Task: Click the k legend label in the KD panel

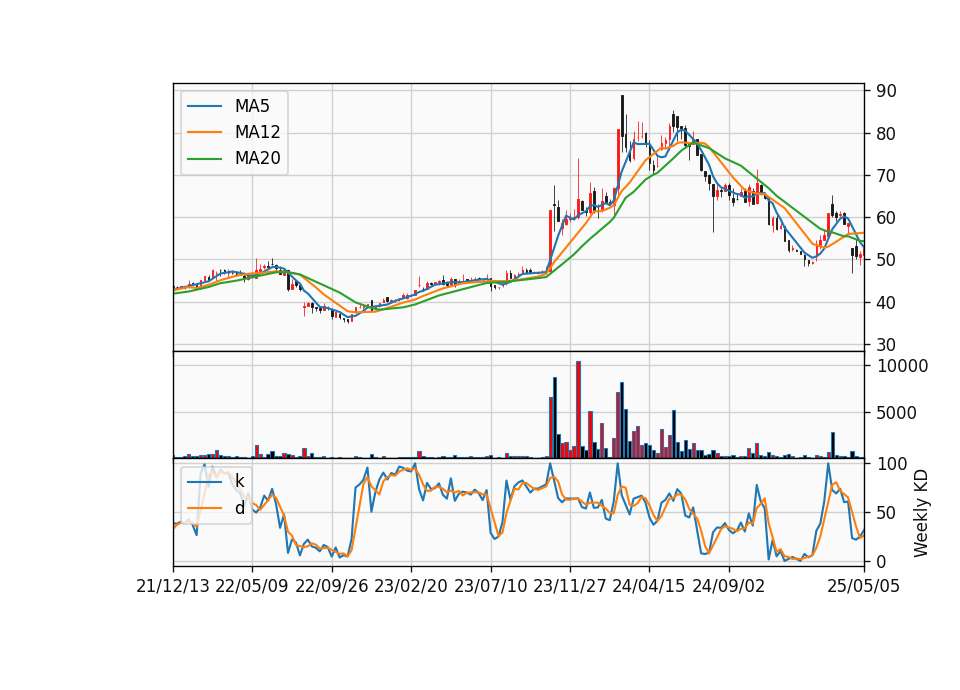Action: 239,481
